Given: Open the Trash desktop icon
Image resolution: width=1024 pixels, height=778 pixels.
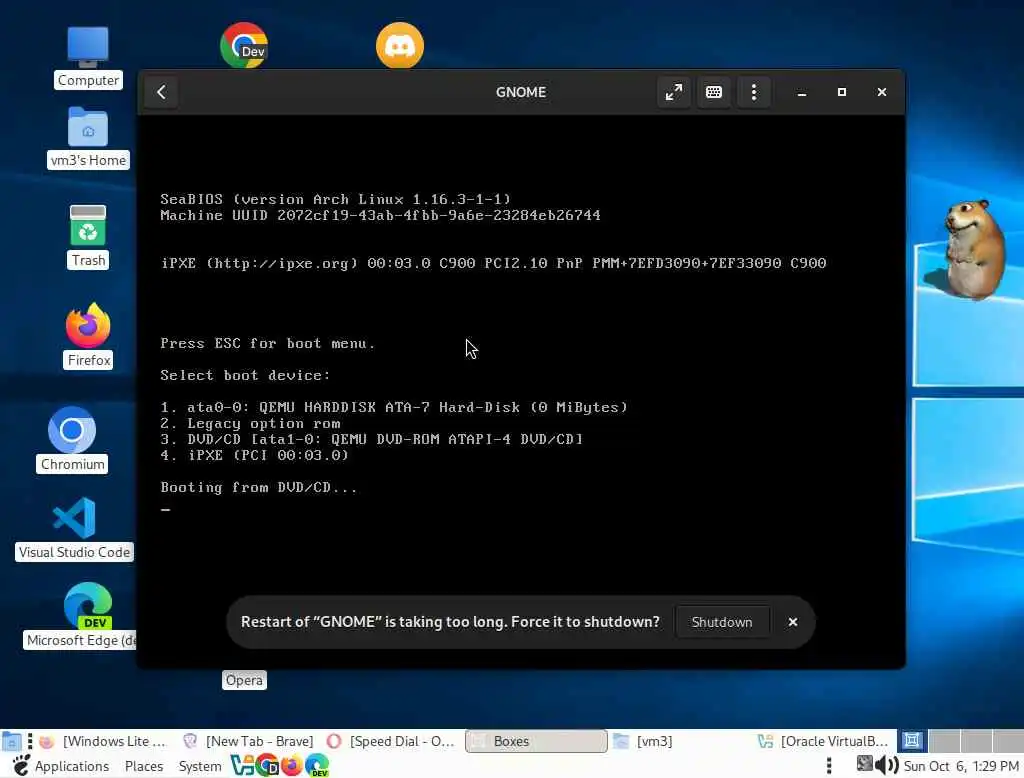Looking at the screenshot, I should pyautogui.click(x=88, y=236).
